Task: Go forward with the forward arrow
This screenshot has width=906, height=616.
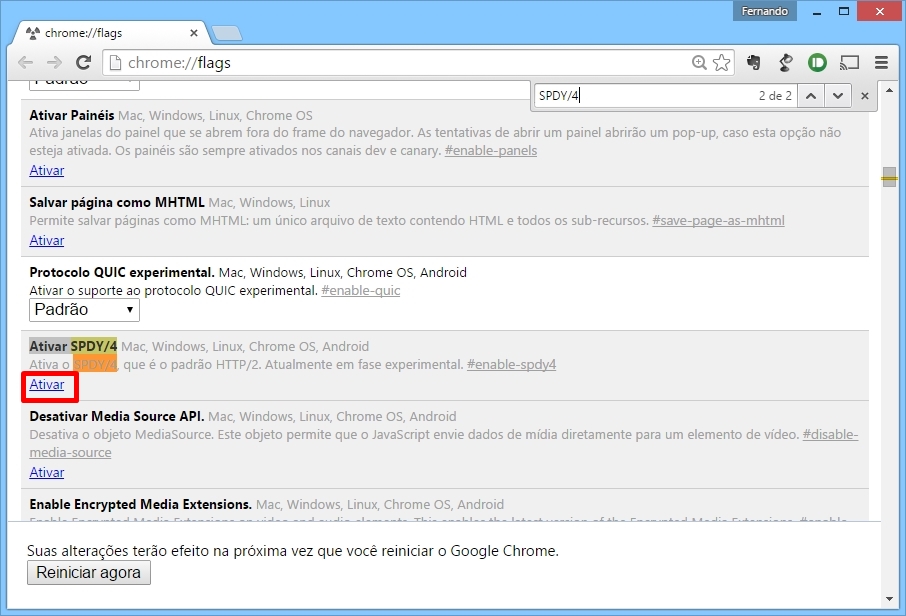Action: tap(54, 62)
